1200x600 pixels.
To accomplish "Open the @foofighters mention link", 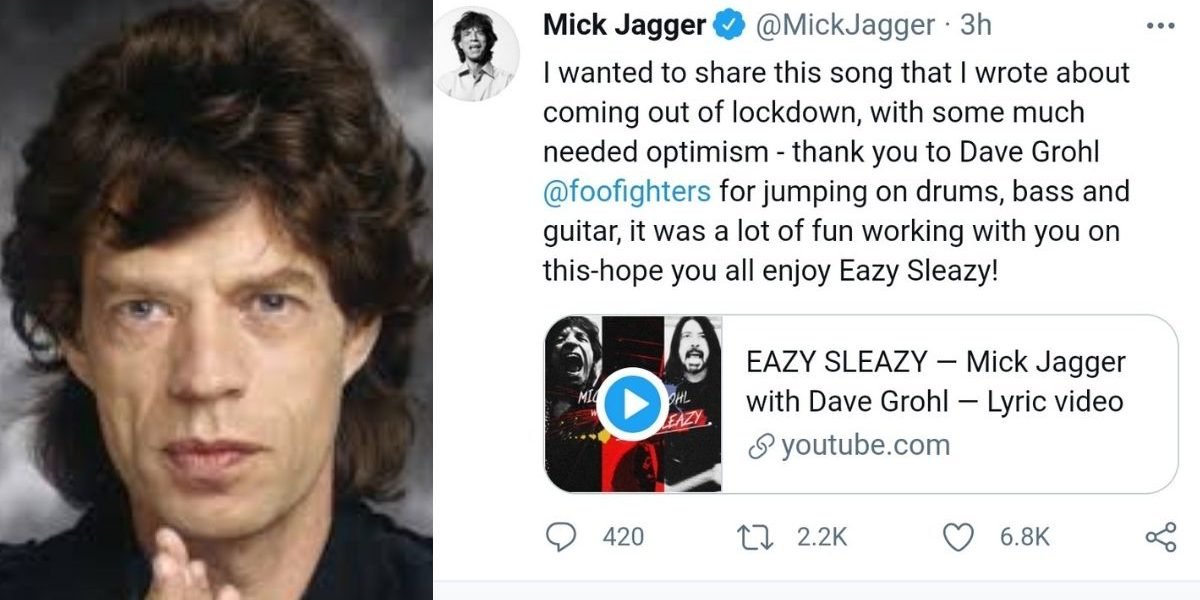I will (x=627, y=190).
